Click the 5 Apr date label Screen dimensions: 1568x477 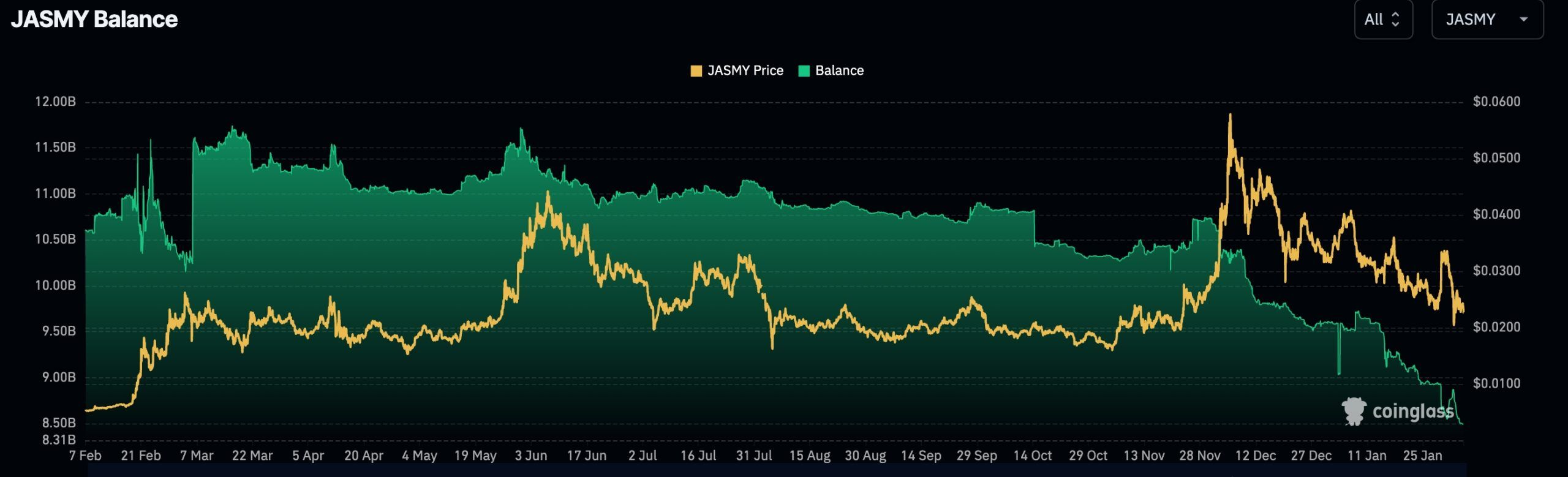pyautogui.click(x=308, y=456)
